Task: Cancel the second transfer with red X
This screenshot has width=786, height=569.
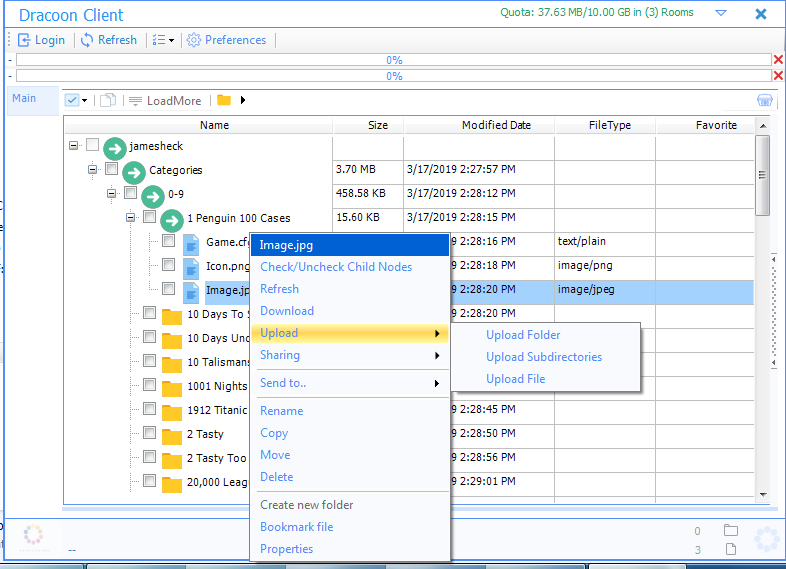Action: tap(778, 76)
